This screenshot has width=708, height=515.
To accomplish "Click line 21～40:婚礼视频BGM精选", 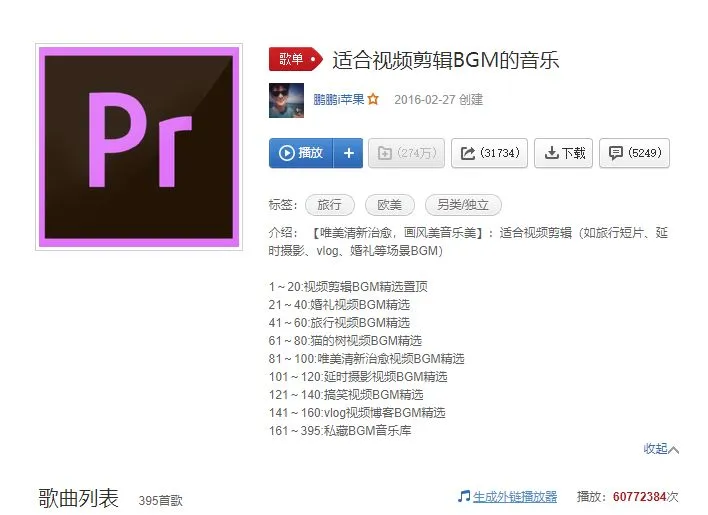I will click(339, 305).
